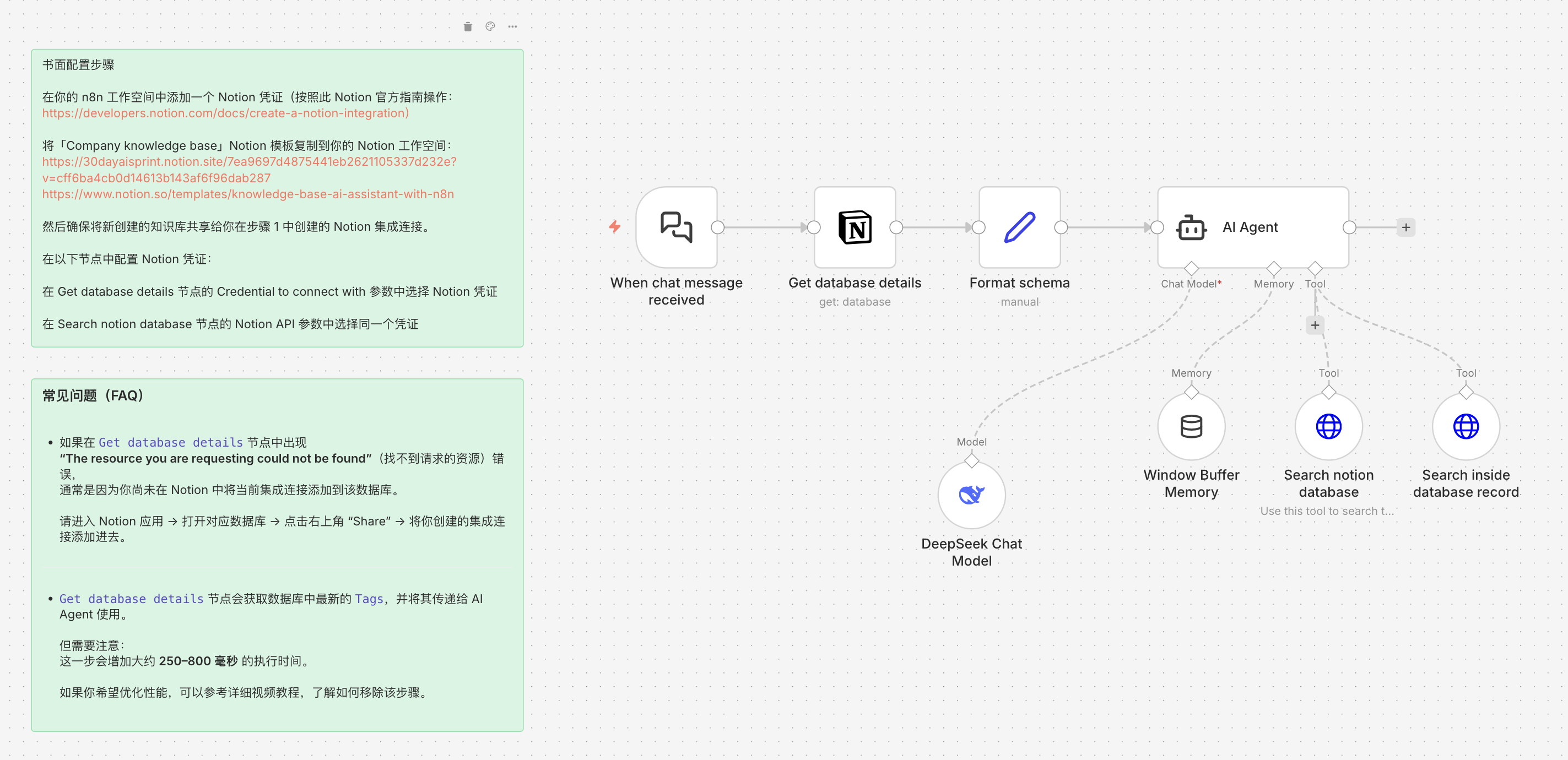Open the Search notion database tool node
Screen dimensions: 1568x760
(x=1328, y=426)
